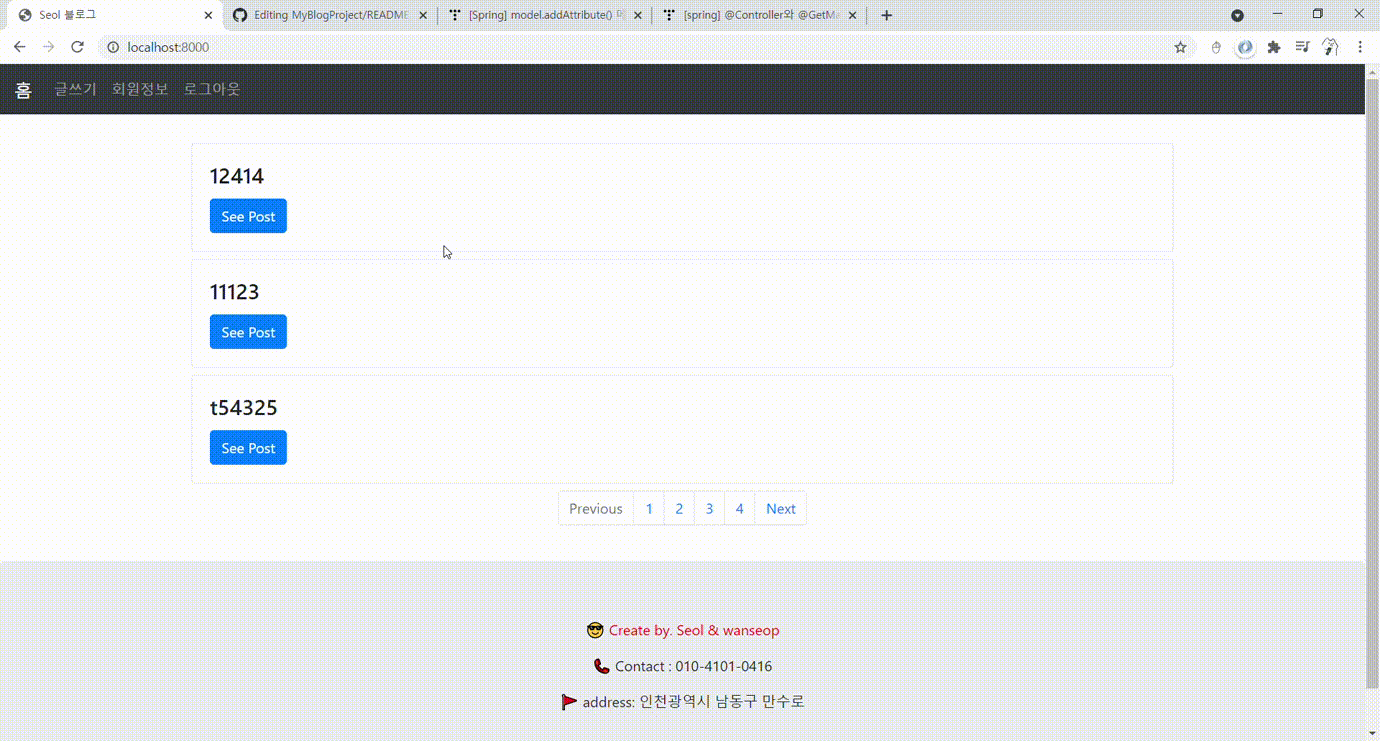Close the GitHub Editing MyBlogProject tab
Screen dimensions: 1380x741
423,15
